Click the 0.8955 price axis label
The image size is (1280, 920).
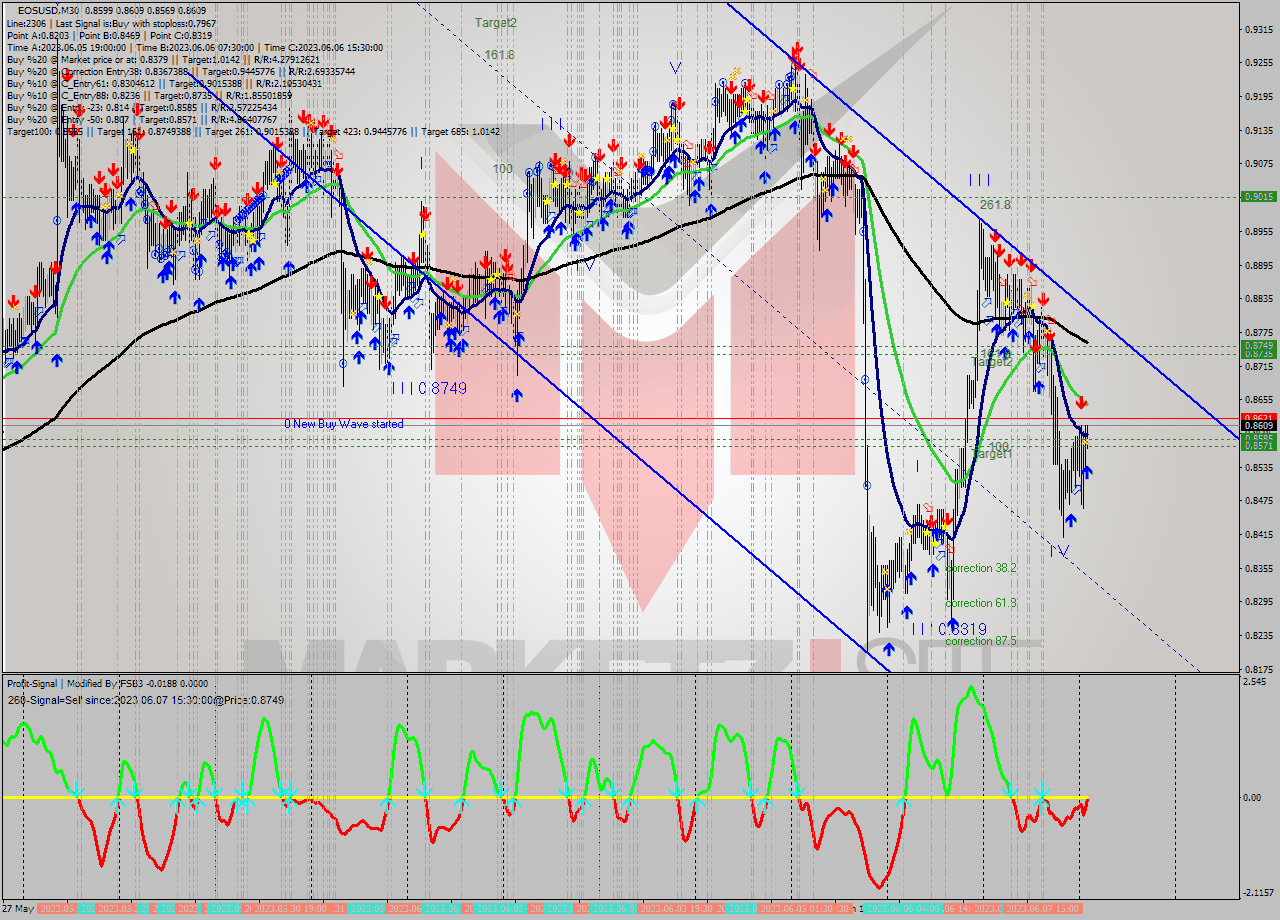click(x=1258, y=232)
